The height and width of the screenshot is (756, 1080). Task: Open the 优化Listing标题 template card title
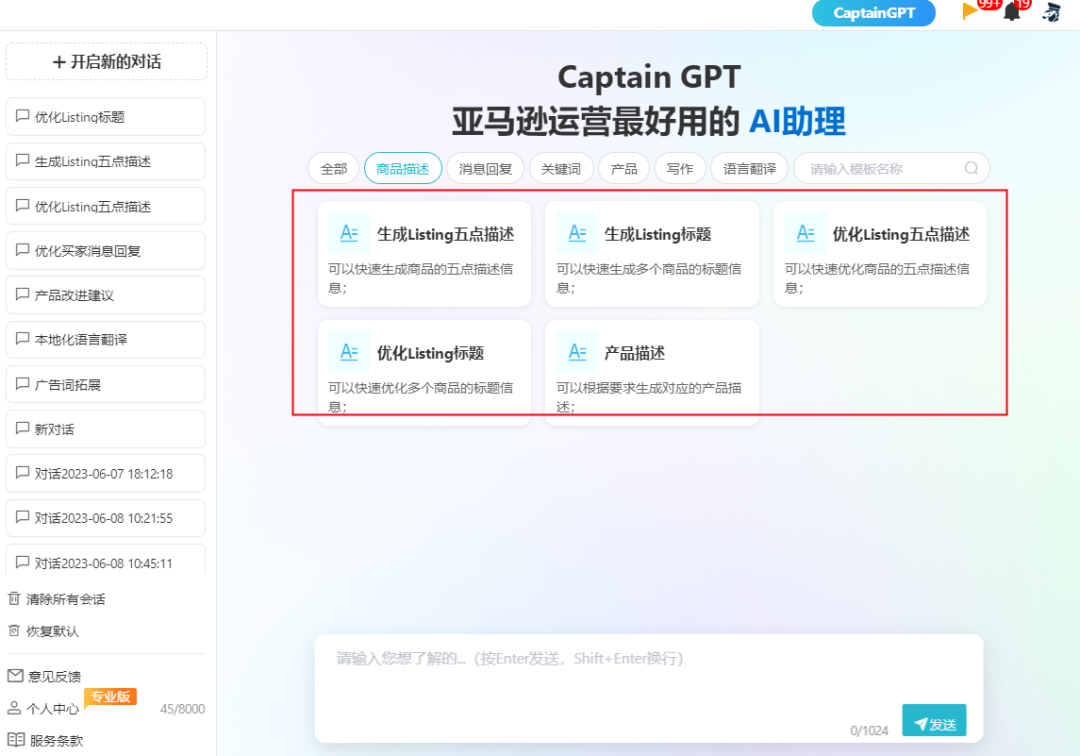click(430, 353)
